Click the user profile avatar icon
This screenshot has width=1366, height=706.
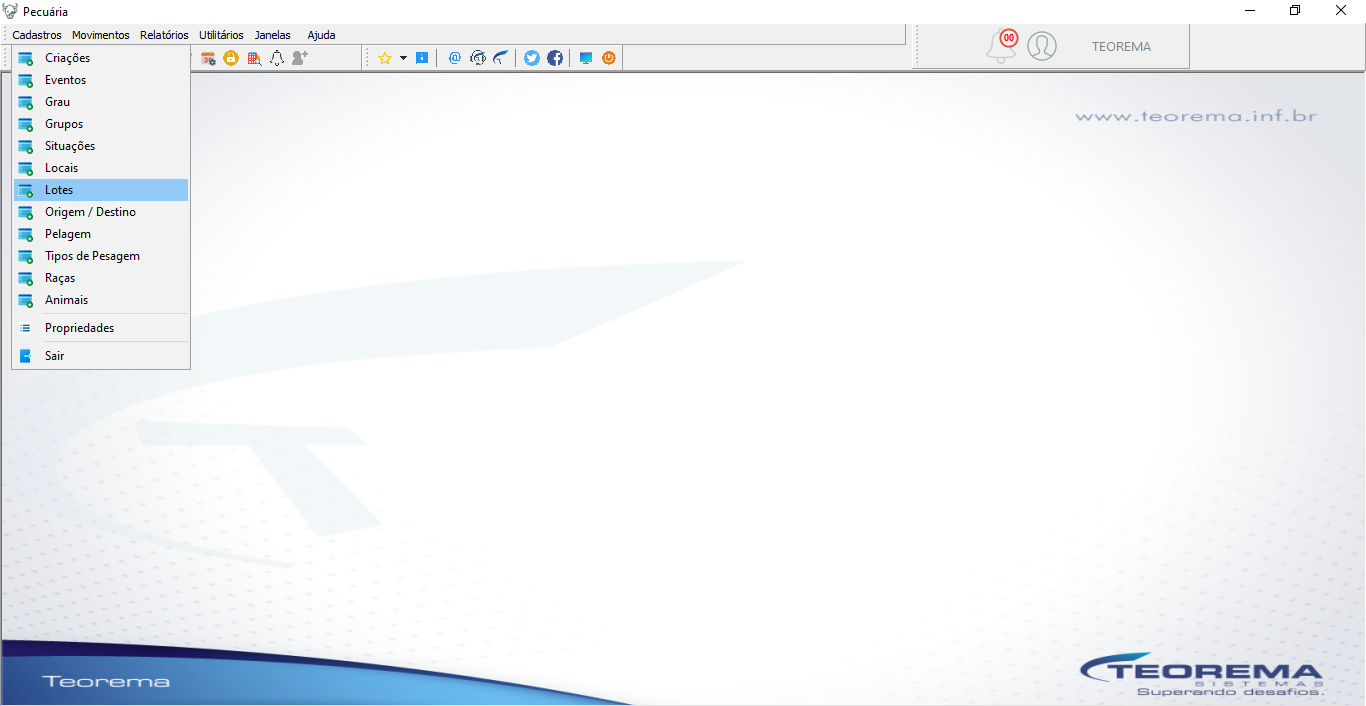pyautogui.click(x=1042, y=46)
